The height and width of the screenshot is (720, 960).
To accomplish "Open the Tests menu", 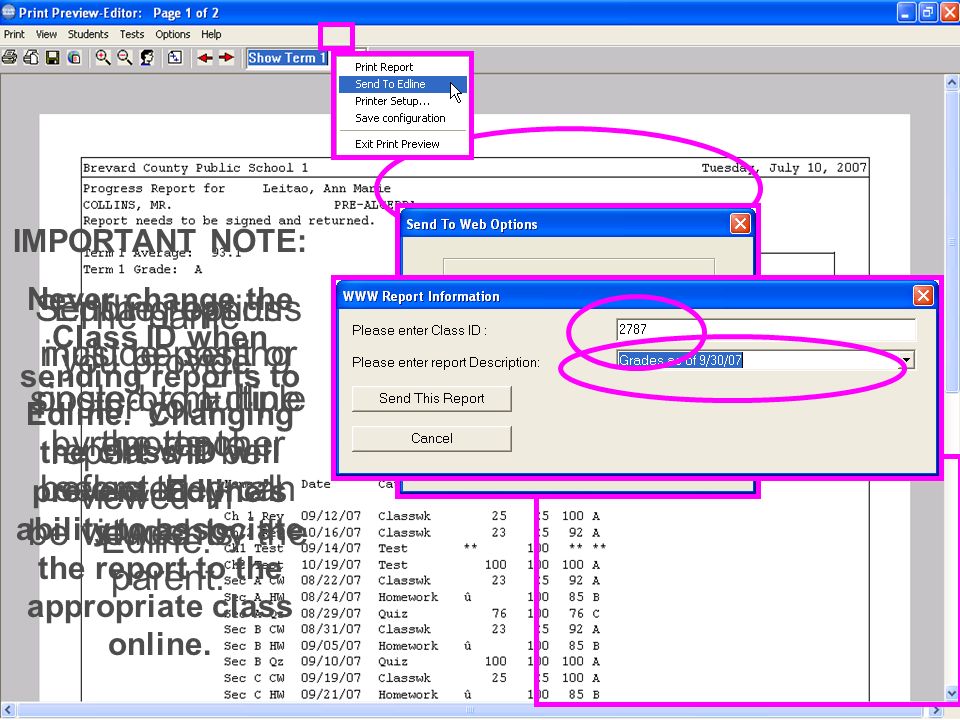I will 132,34.
